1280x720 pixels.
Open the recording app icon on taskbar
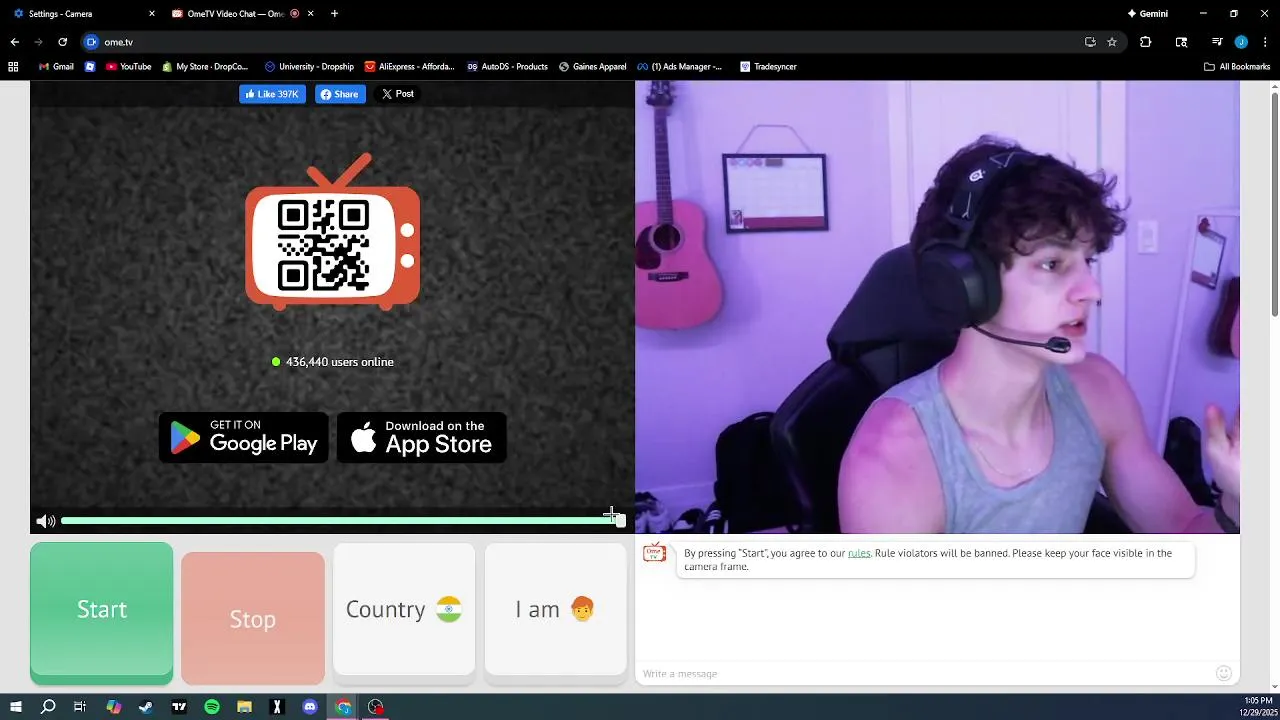376,707
